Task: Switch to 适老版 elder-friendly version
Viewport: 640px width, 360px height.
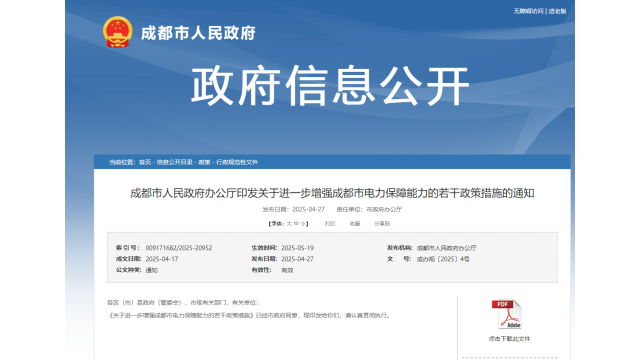Action: coord(557,11)
